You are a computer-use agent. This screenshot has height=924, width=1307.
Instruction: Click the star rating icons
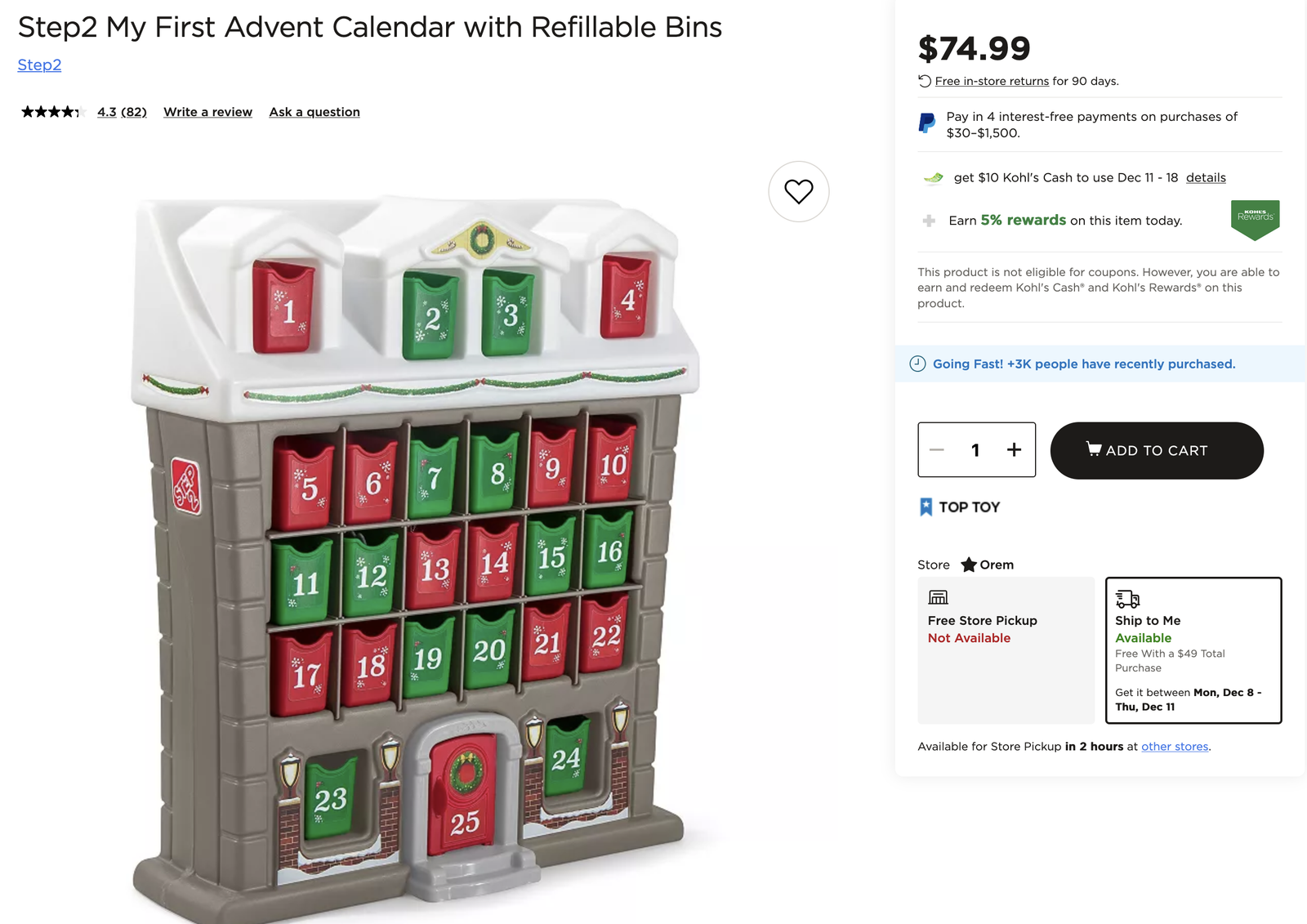tap(51, 112)
